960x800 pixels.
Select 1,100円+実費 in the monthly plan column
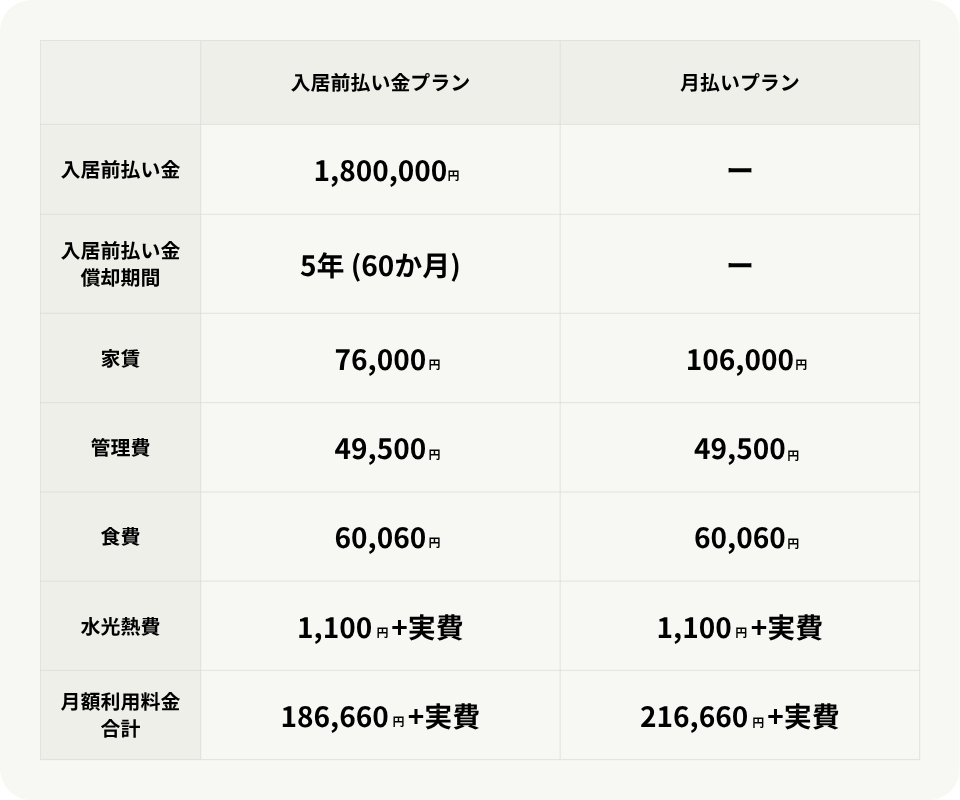740,628
